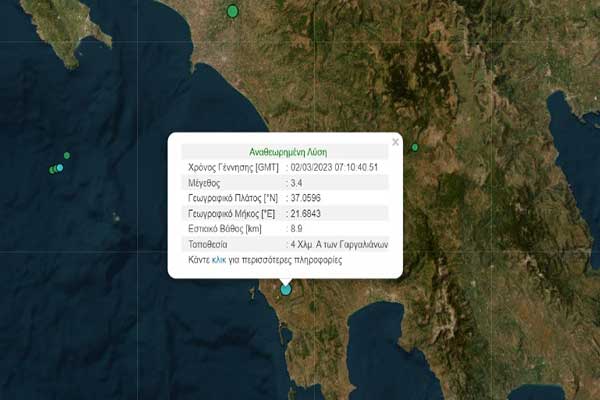Click the 'Τοποθεσία' row label

pos(207,244)
